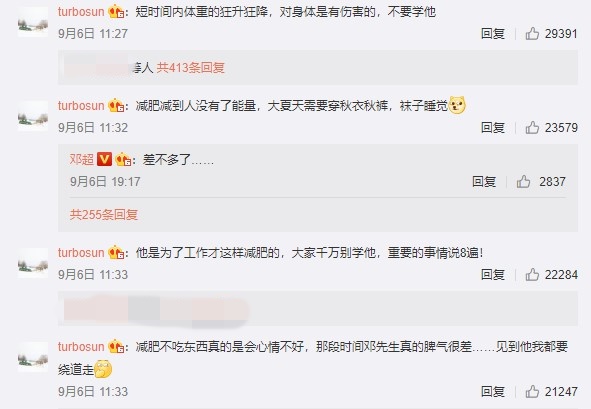Viewport: 591px width, 409px height.
Task: Expand the 共255条回复 replies
Action: (x=104, y=215)
